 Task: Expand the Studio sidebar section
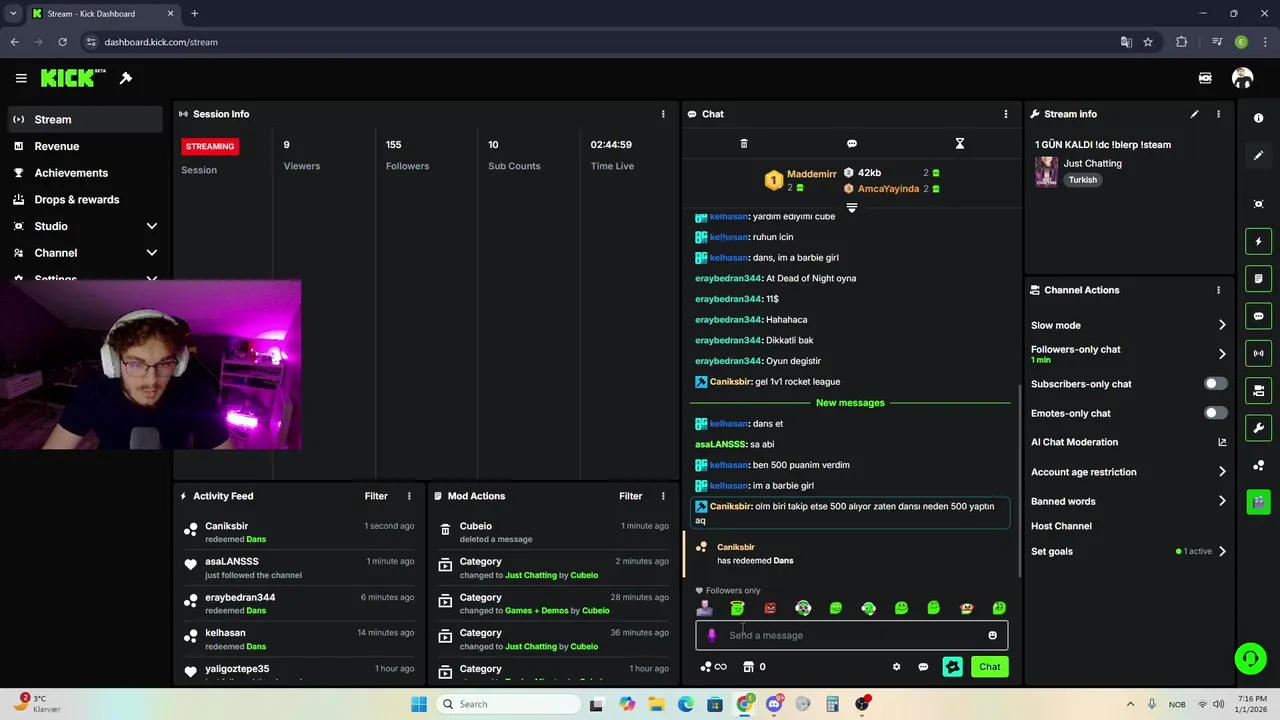pyautogui.click(x=152, y=226)
